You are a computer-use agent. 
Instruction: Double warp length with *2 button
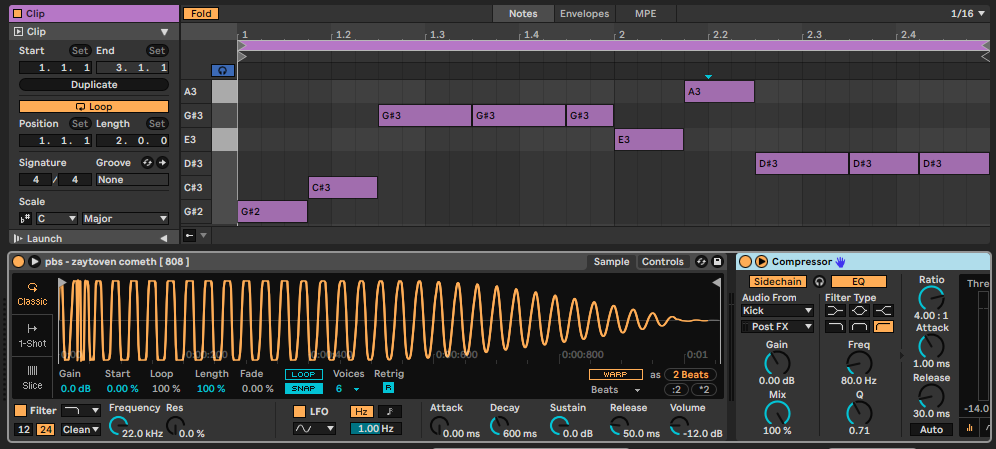(x=704, y=389)
